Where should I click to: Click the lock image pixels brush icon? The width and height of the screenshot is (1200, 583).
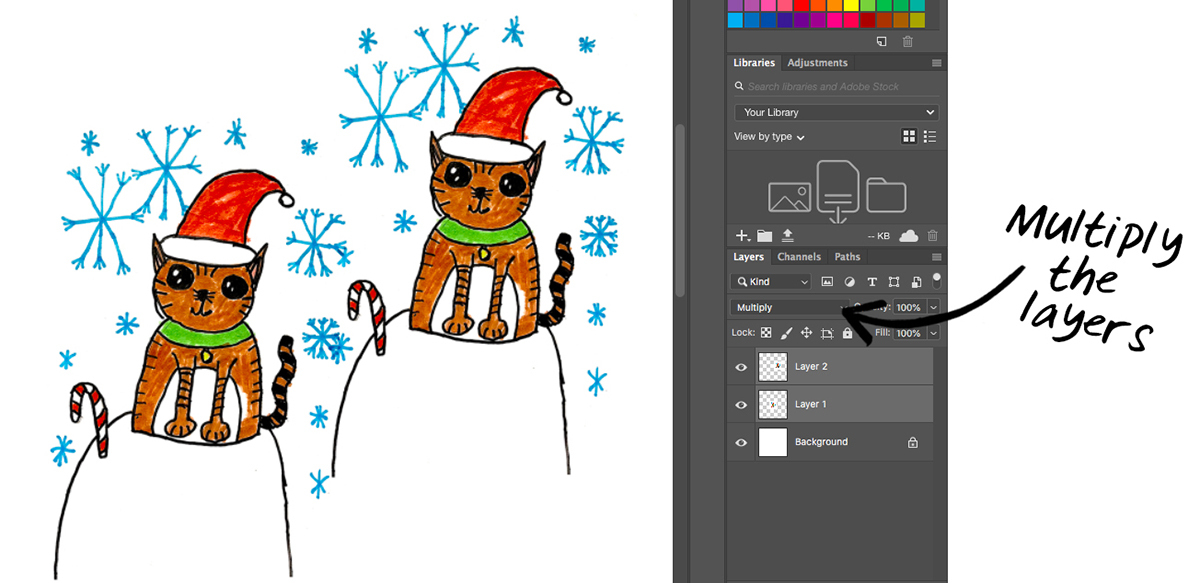pos(786,333)
